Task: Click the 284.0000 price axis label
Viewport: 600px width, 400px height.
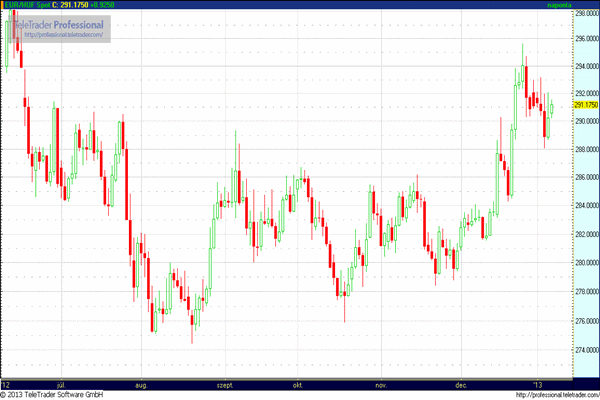Action: (585, 206)
